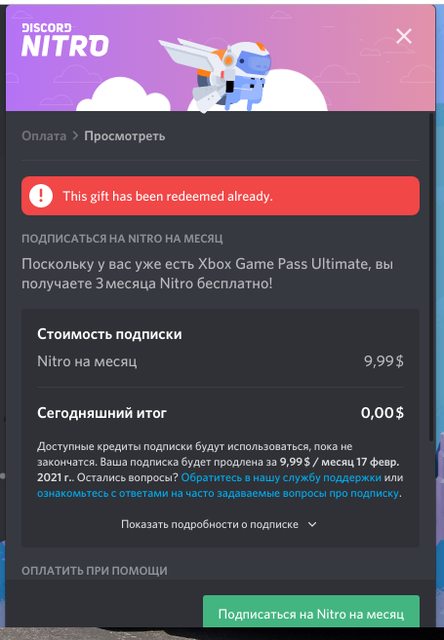444x640 pixels.
Task: Click the breadcrumb arrow separator
Action: tap(75, 136)
